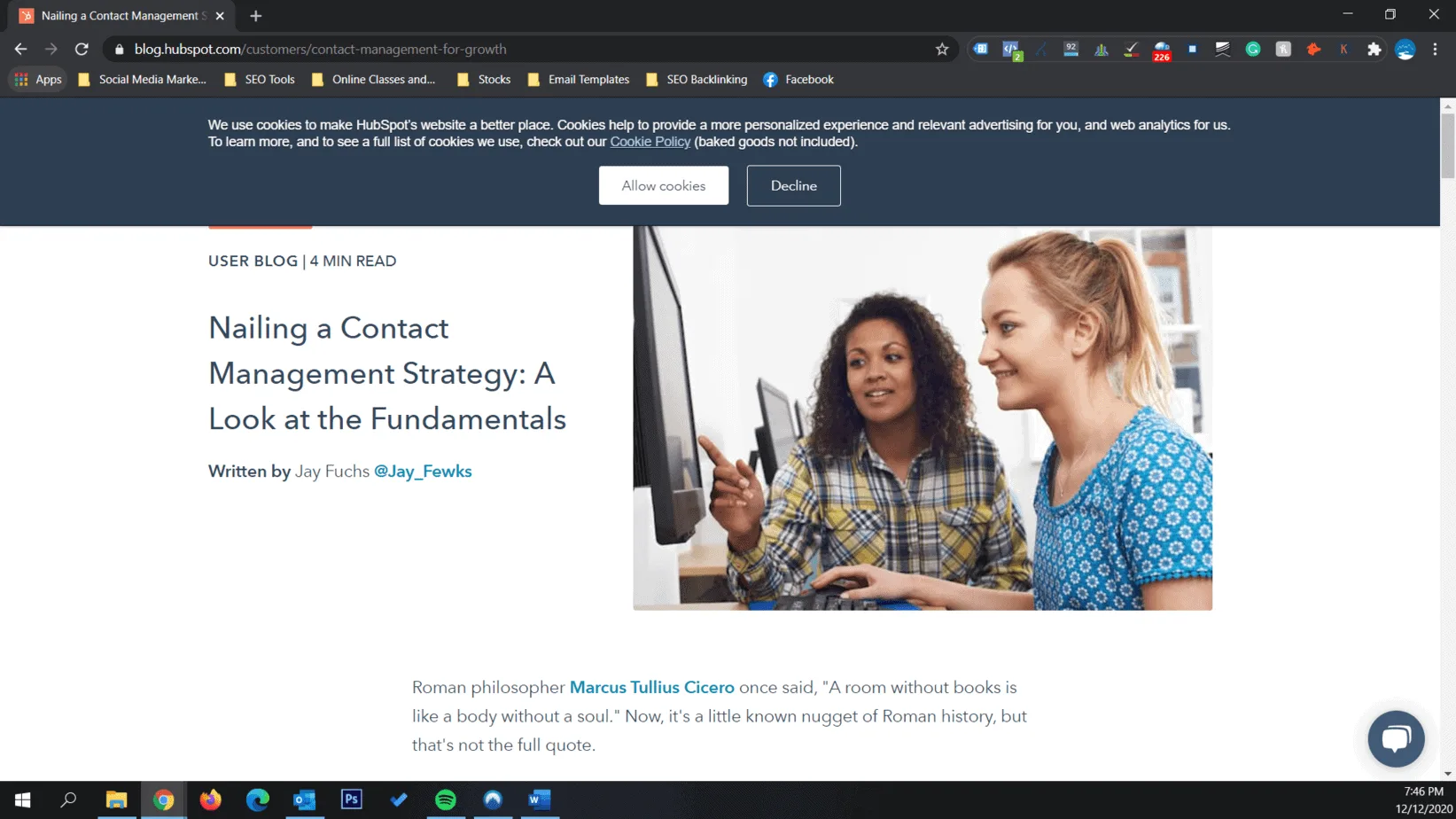Launch Photoshop from the taskbar
This screenshot has width=1456, height=819.
point(352,799)
